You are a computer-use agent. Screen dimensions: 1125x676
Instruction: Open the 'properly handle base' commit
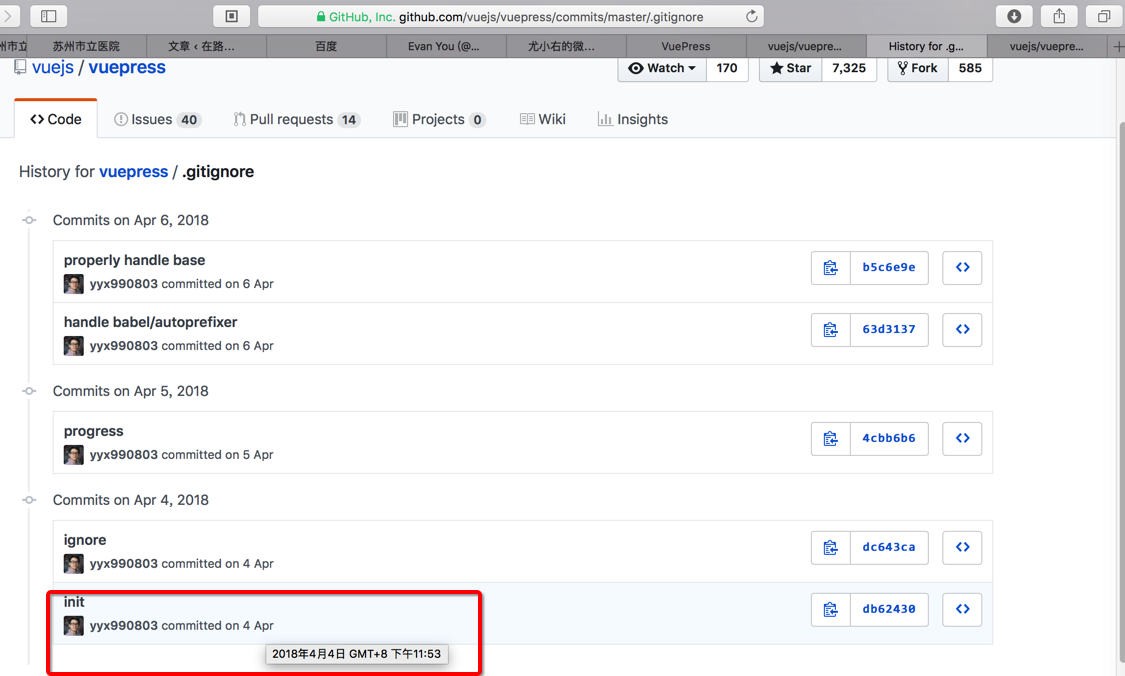[x=134, y=260]
